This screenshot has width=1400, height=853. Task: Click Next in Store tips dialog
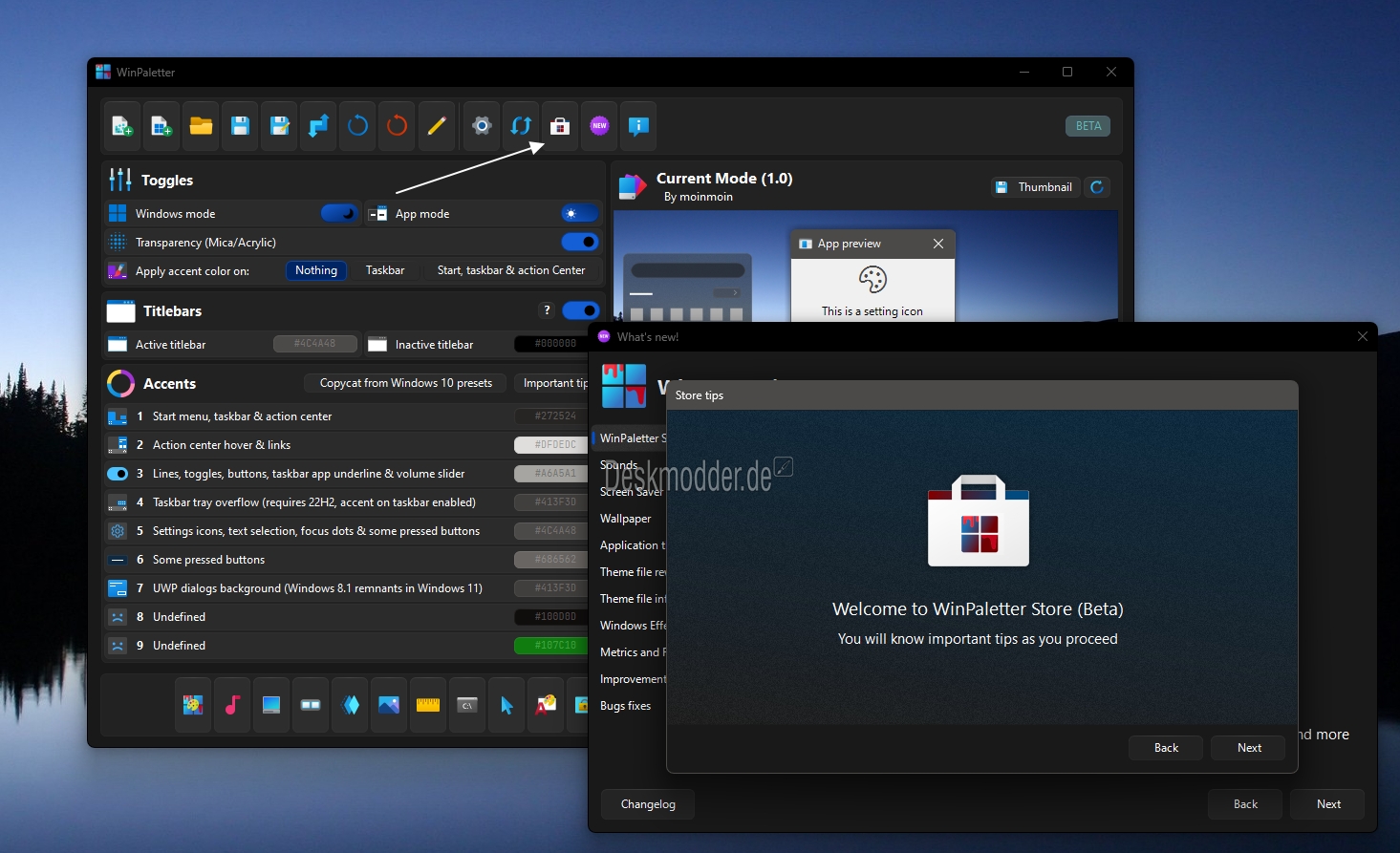click(x=1249, y=748)
